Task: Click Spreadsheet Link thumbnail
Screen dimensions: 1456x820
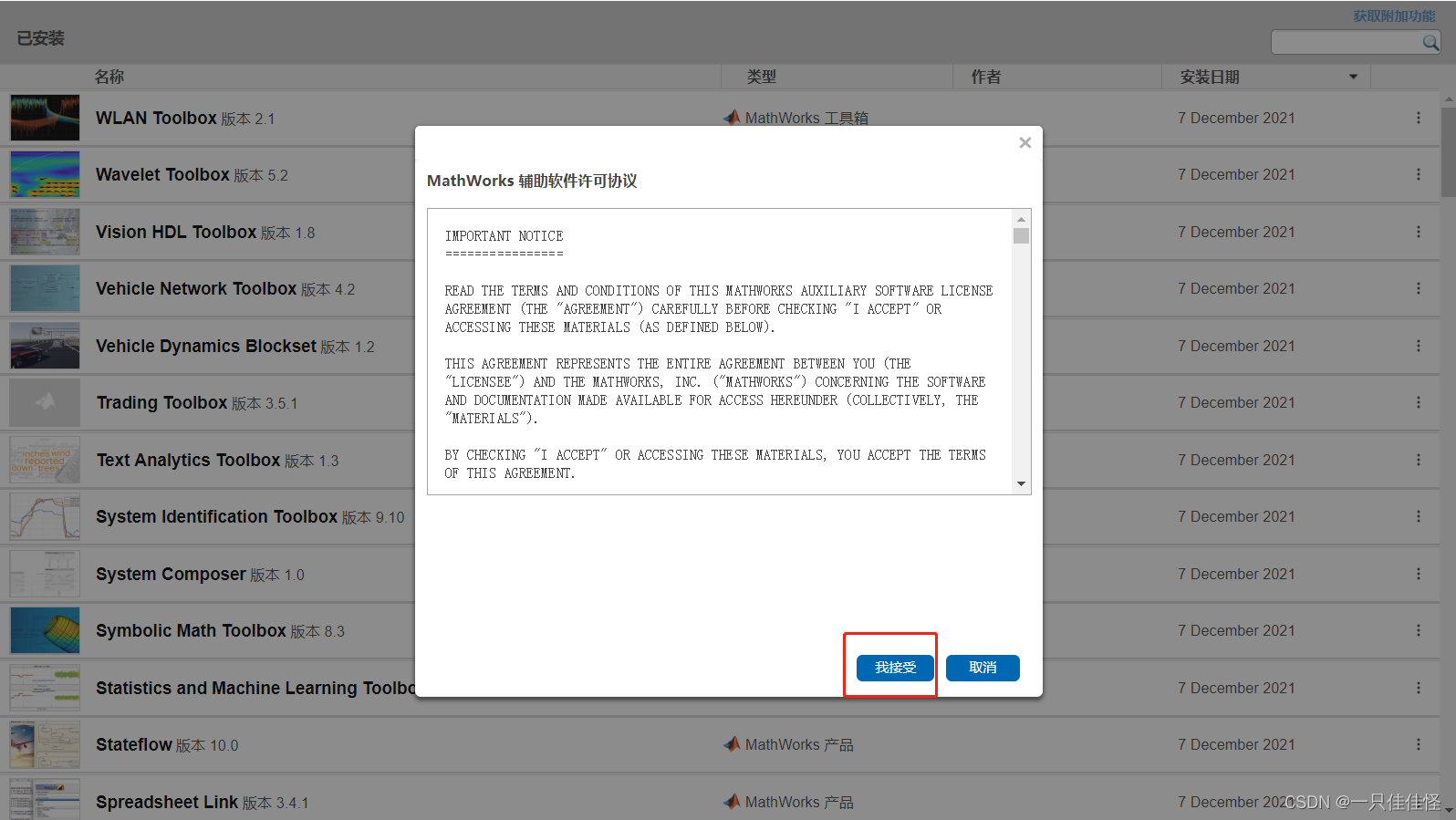Action: tap(45, 799)
